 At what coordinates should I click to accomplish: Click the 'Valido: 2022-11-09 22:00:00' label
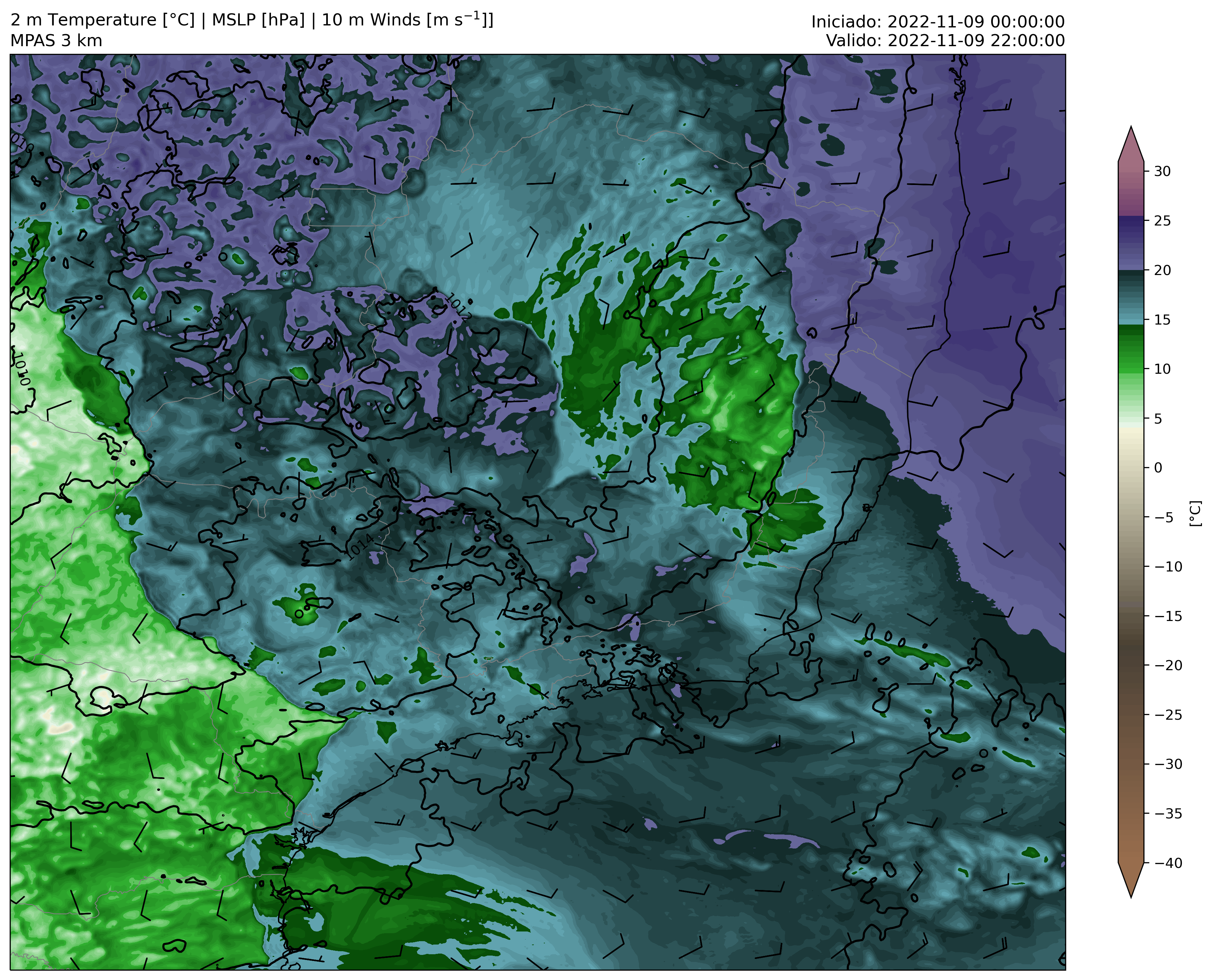pos(946,40)
